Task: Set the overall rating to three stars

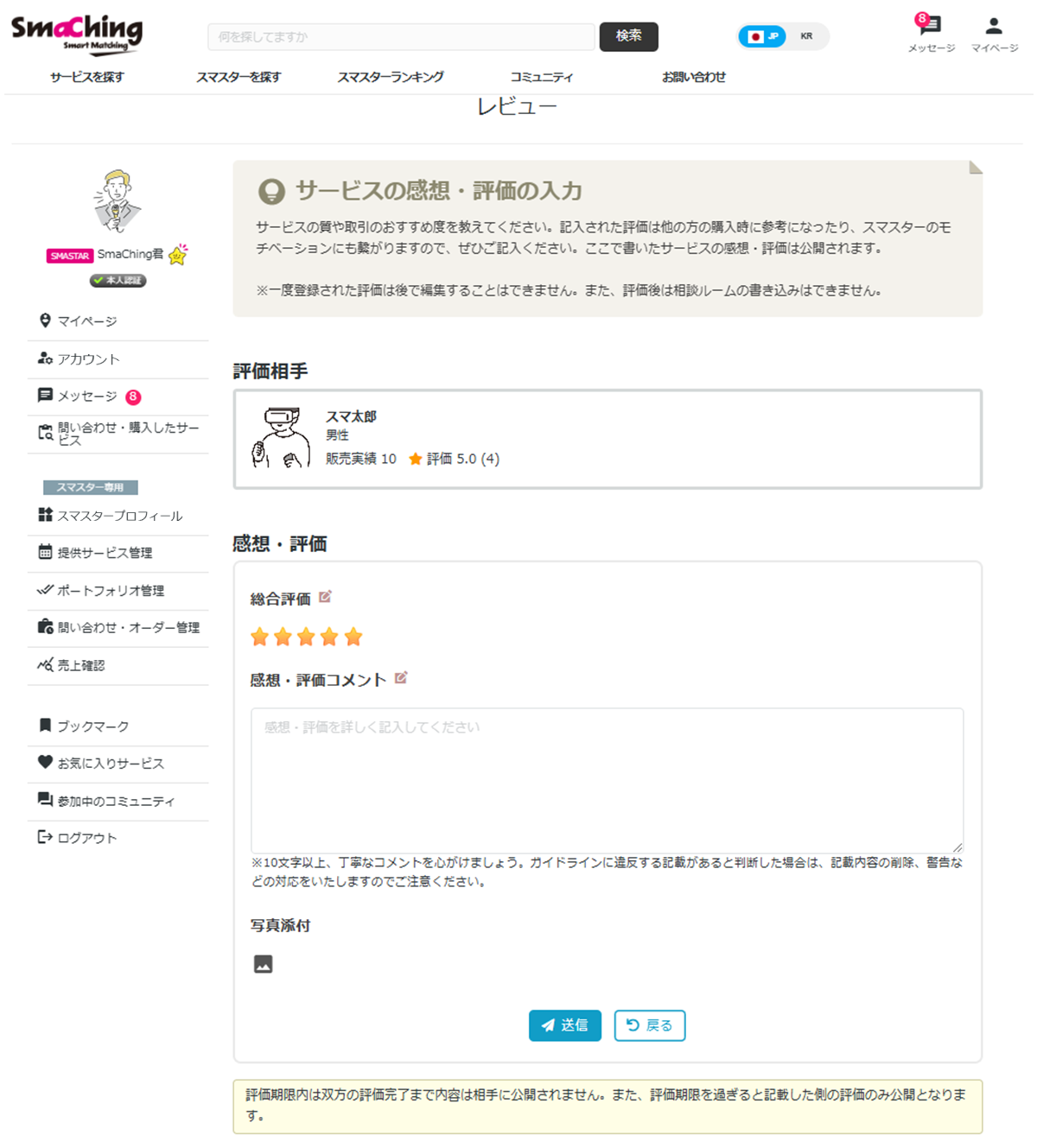Action: point(304,637)
